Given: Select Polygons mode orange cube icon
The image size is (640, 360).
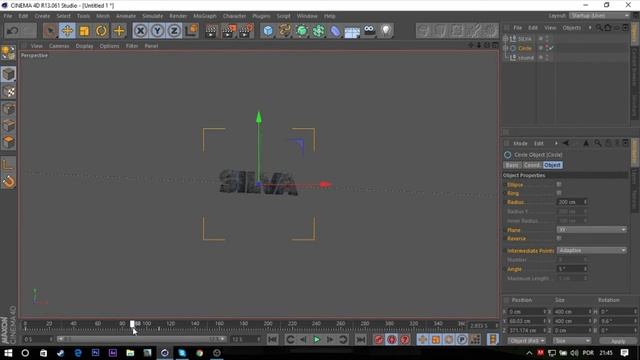Looking at the screenshot, I should coord(8,142).
